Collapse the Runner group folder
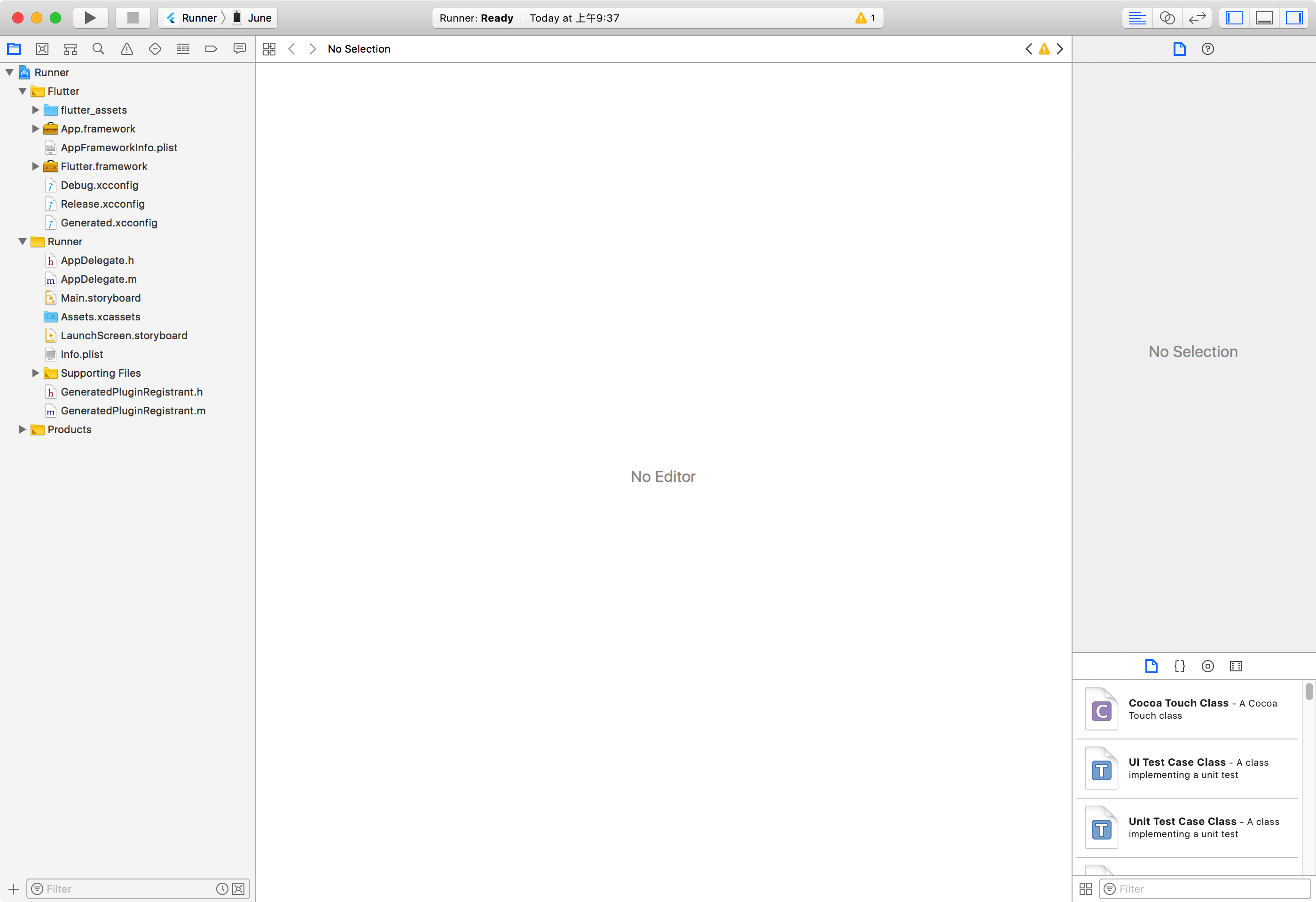 (23, 241)
